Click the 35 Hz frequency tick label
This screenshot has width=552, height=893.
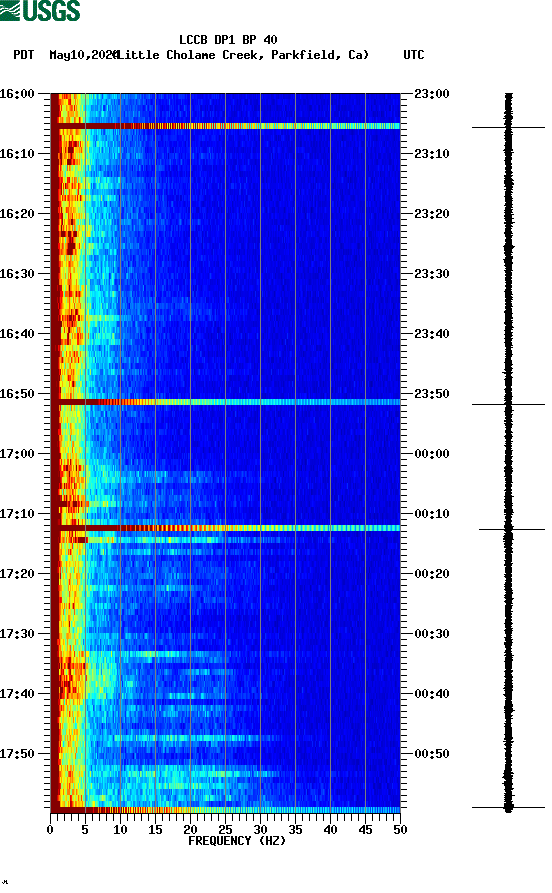[x=295, y=830]
